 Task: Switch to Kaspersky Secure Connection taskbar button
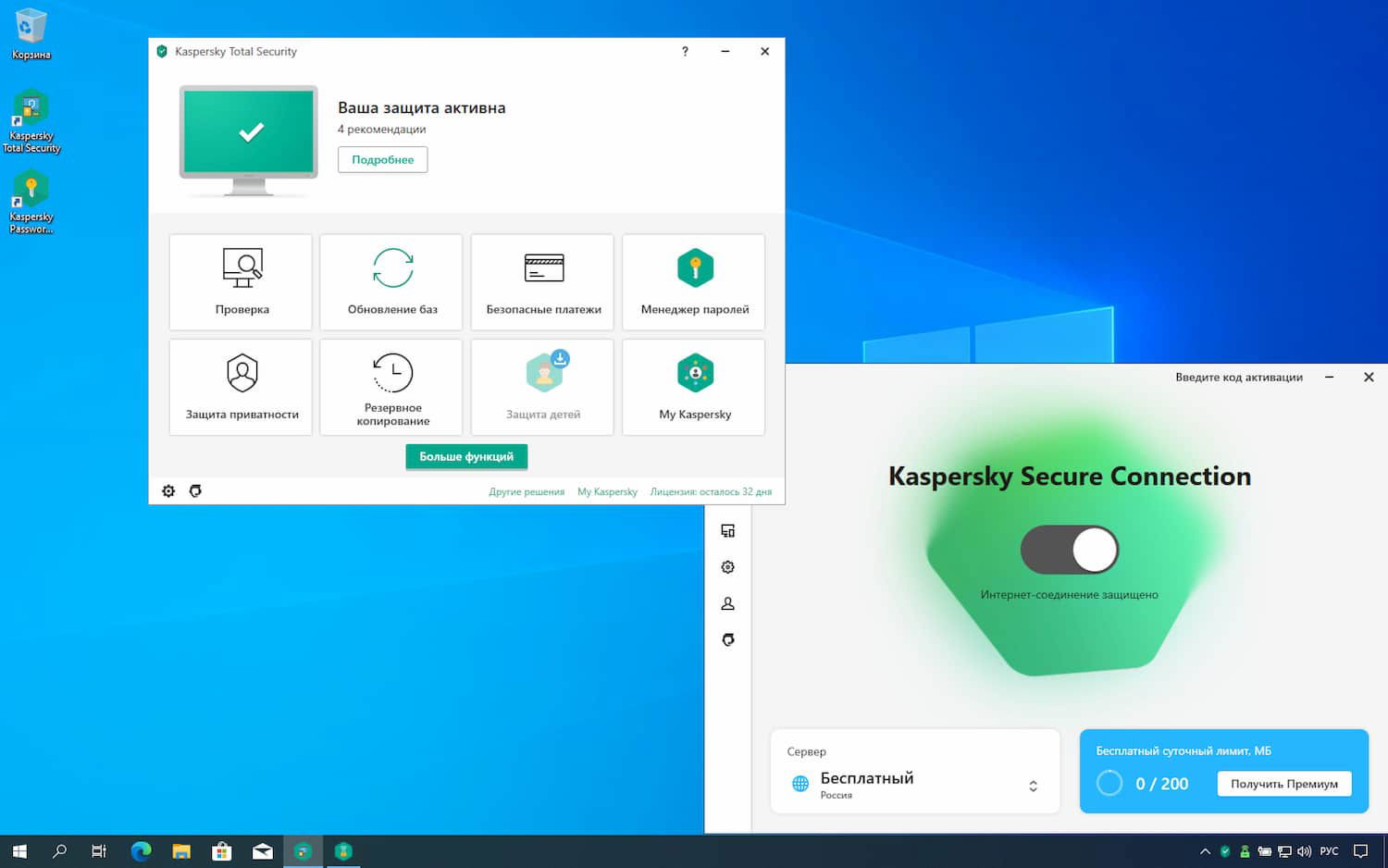click(x=343, y=851)
